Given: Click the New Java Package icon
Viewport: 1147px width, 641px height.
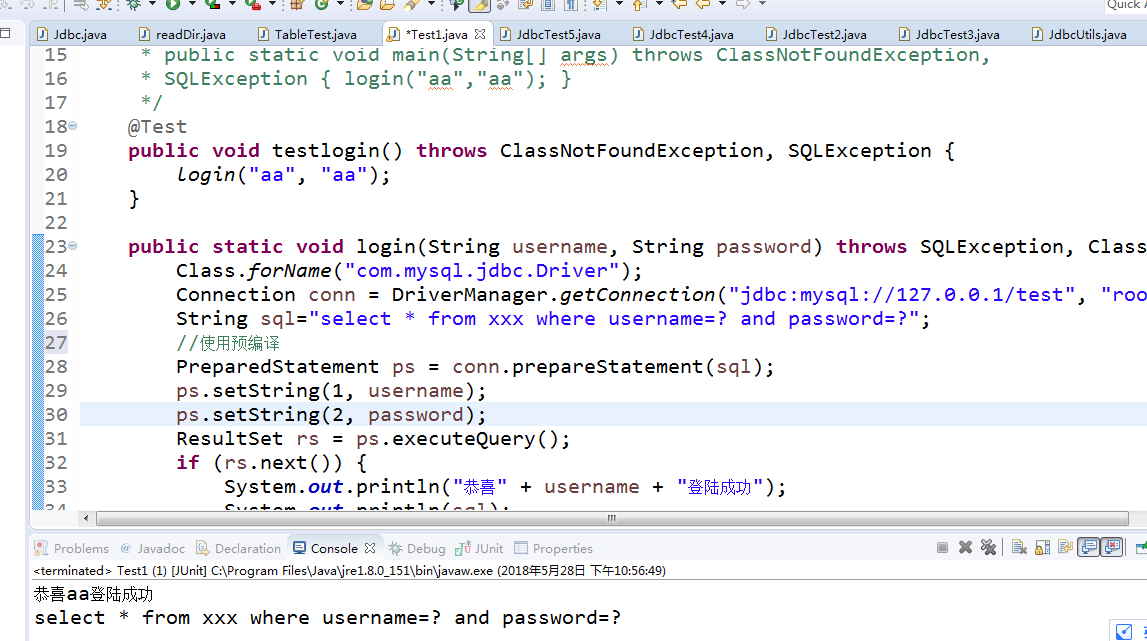Looking at the screenshot, I should [x=296, y=4].
